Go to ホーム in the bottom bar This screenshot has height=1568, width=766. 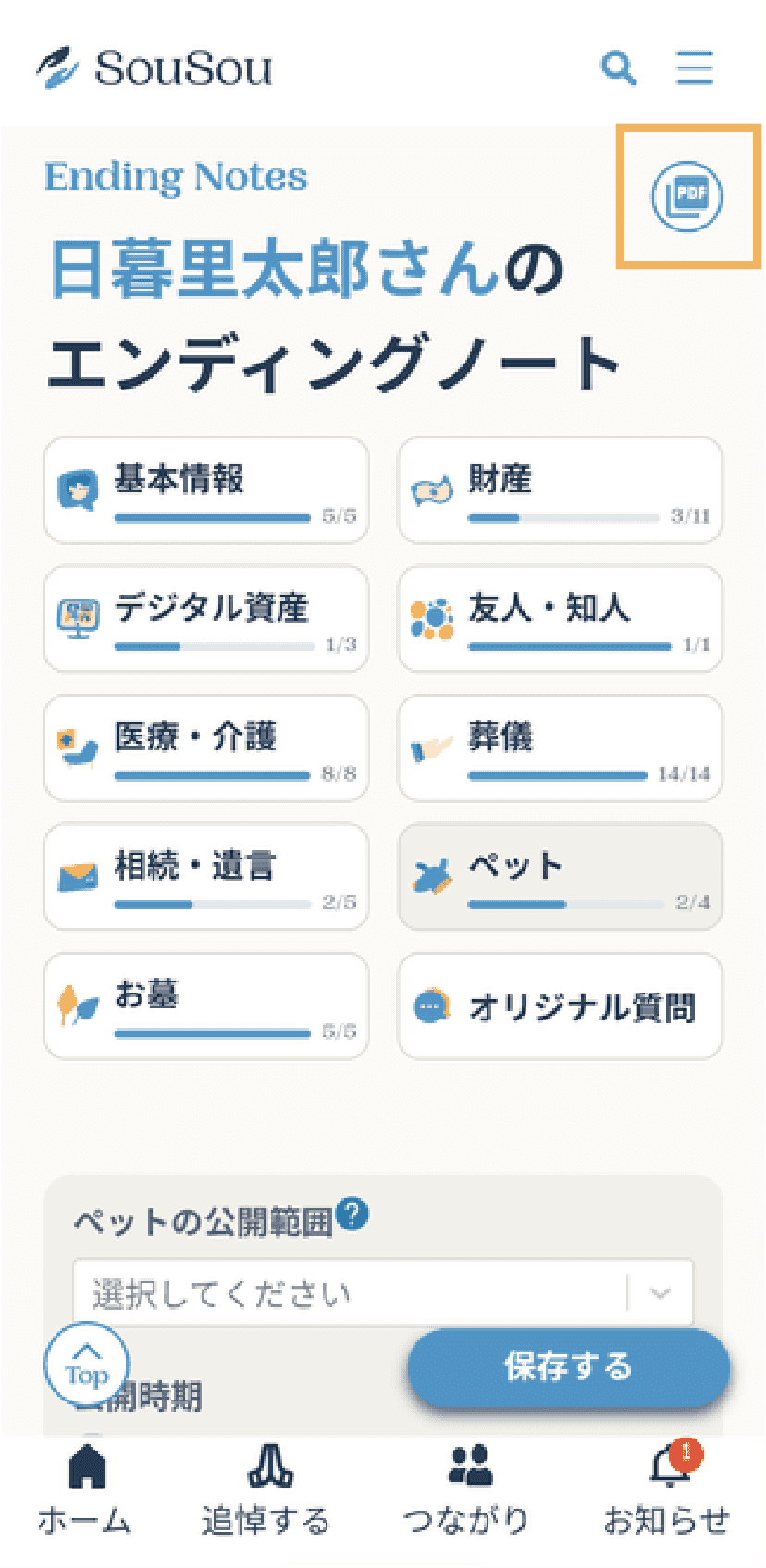click(86, 1488)
